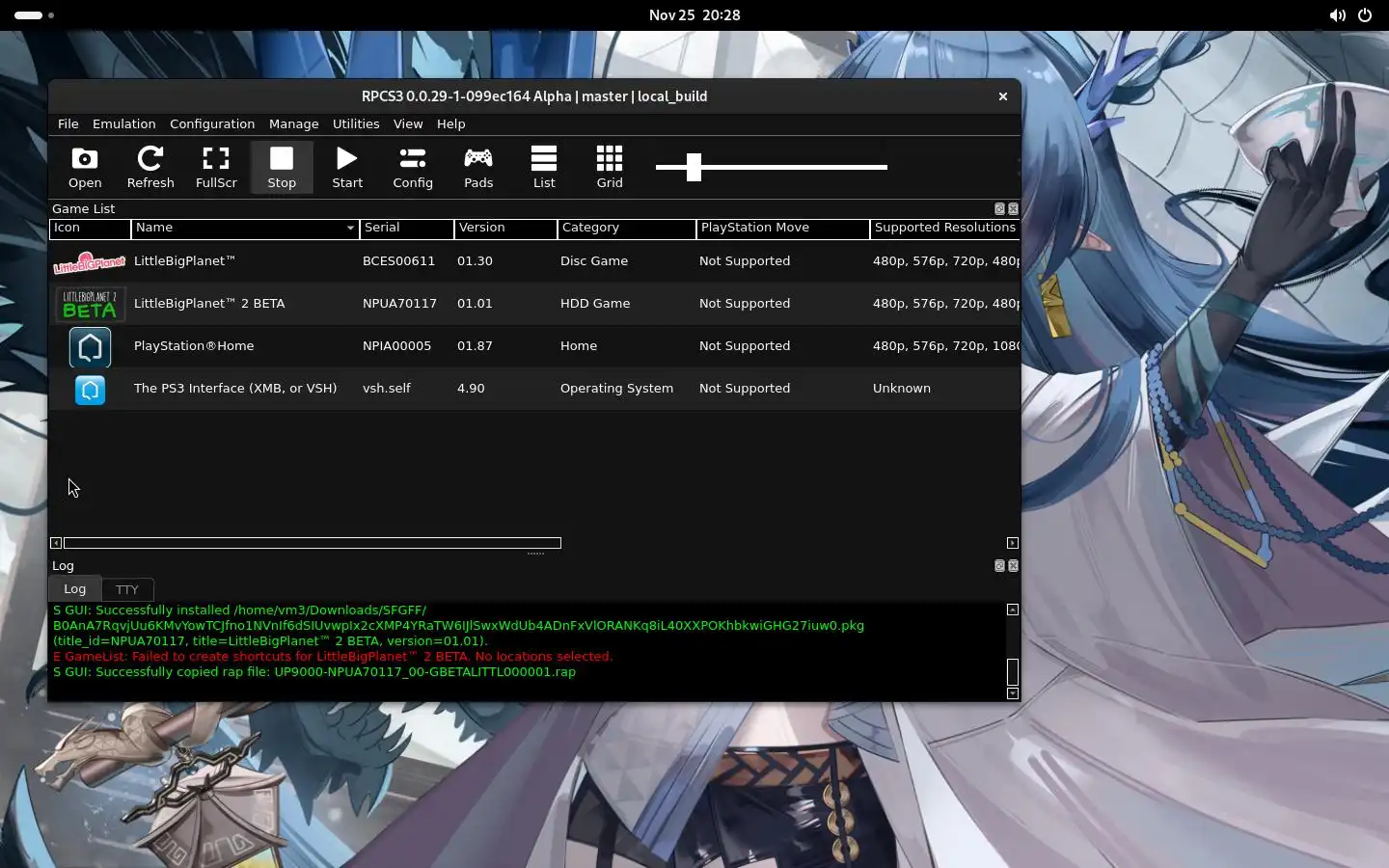This screenshot has width=1389, height=868.
Task: Adjust the icon size slider handle
Action: [x=694, y=167]
